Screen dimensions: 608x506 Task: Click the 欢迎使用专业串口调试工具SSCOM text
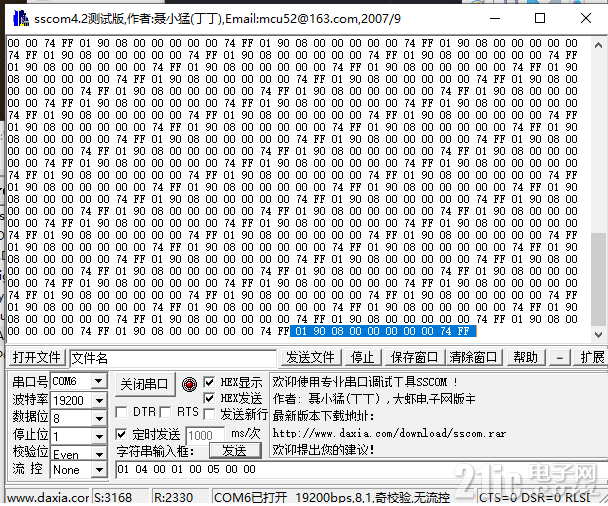[x=365, y=382]
